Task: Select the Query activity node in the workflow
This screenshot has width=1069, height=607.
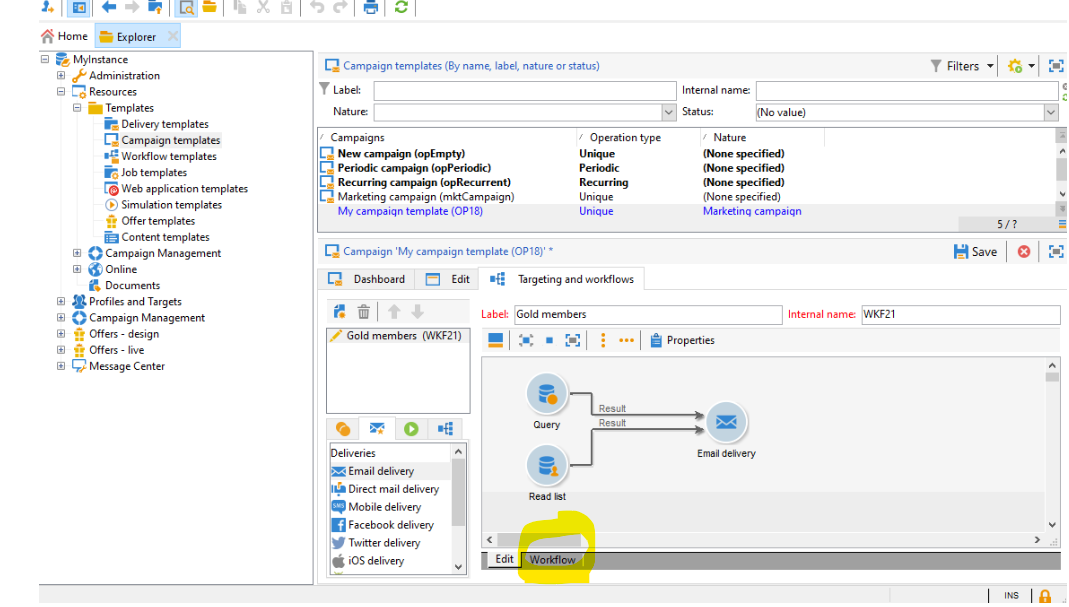Action: pyautogui.click(x=546, y=393)
